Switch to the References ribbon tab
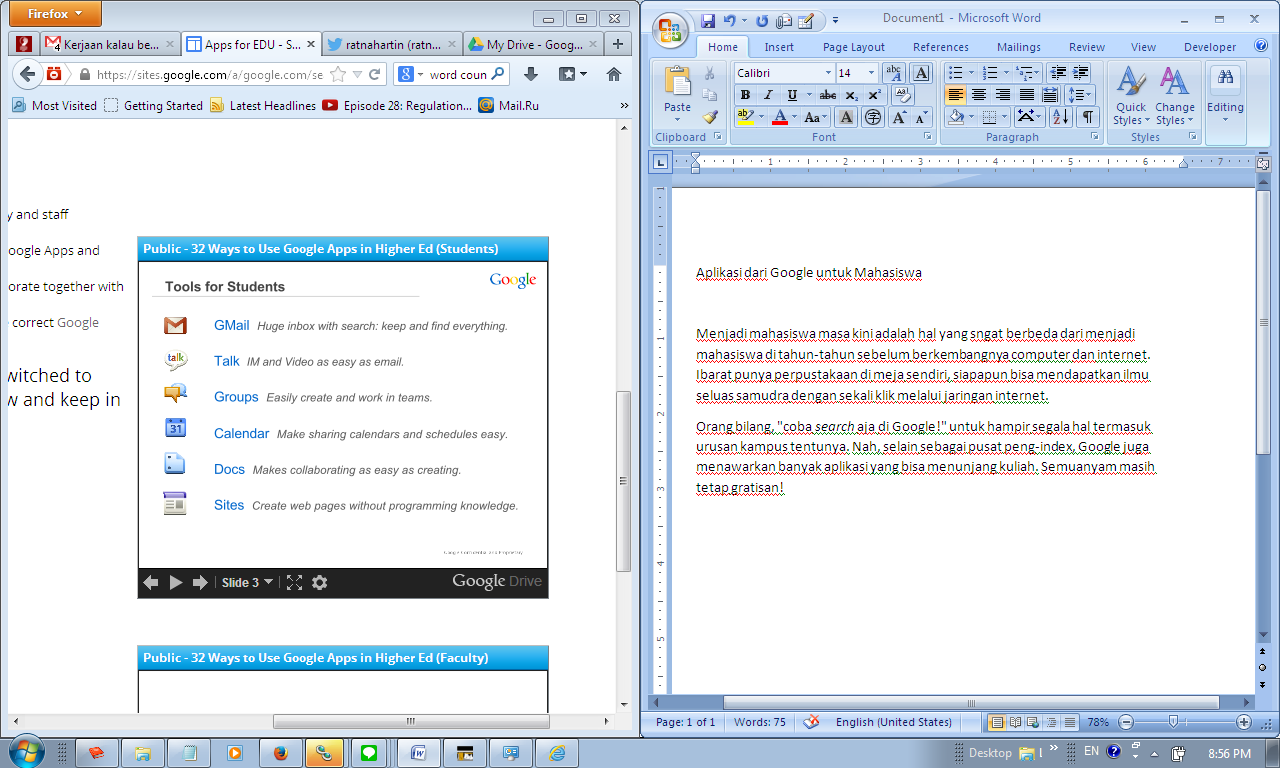This screenshot has width=1280, height=768. click(x=941, y=47)
